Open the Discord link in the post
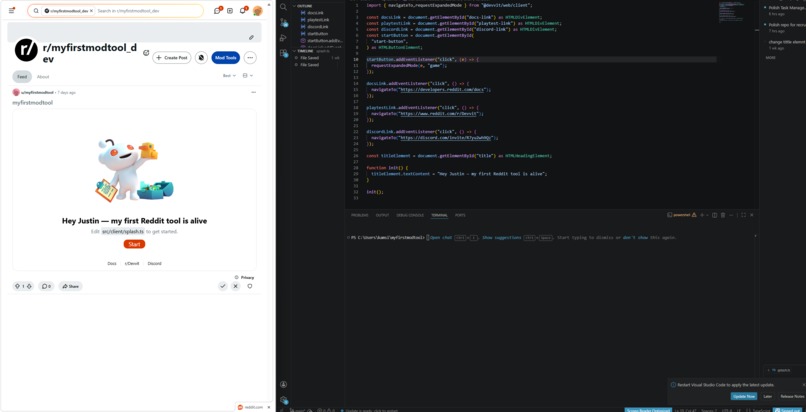Viewport: 806px width, 412px height. 154,264
